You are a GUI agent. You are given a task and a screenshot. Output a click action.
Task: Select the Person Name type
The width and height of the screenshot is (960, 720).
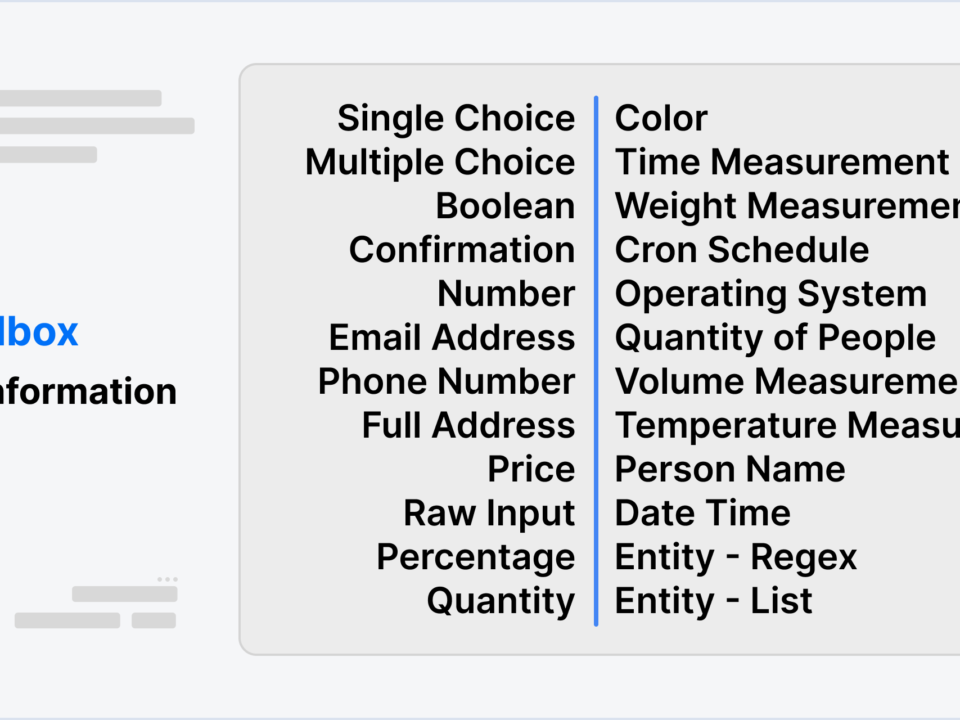[730, 470]
